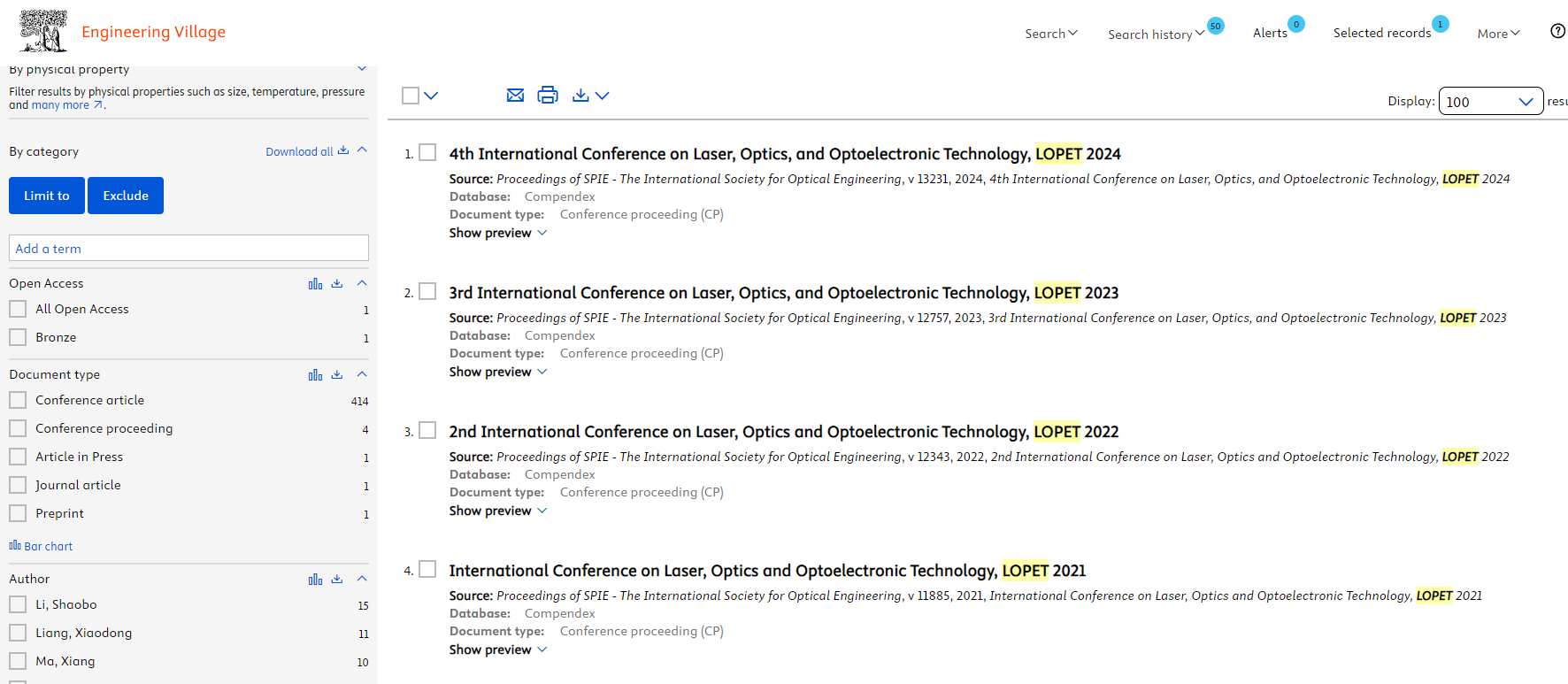Click Search history count badge 50

(x=1216, y=26)
